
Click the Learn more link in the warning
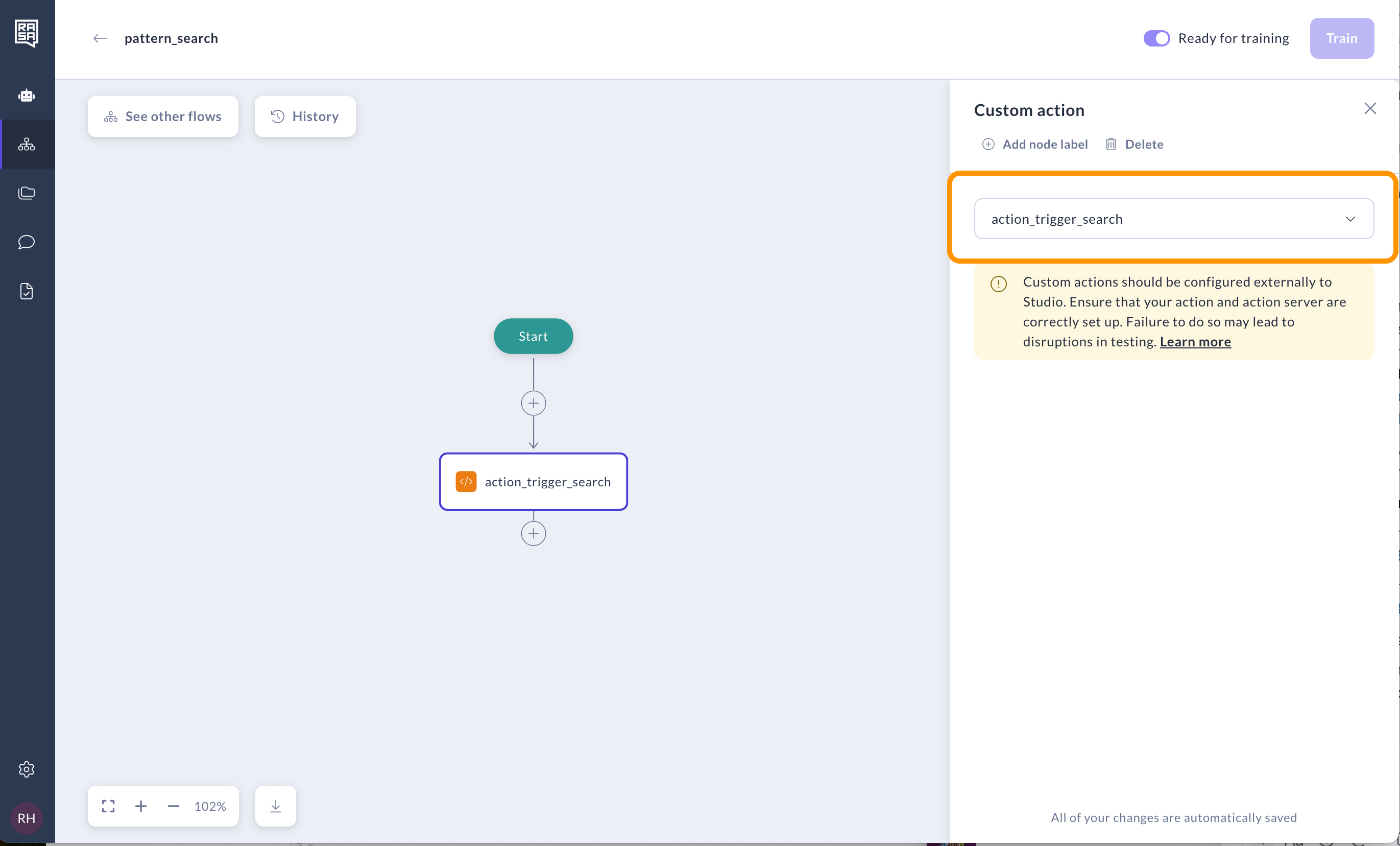tap(1195, 341)
